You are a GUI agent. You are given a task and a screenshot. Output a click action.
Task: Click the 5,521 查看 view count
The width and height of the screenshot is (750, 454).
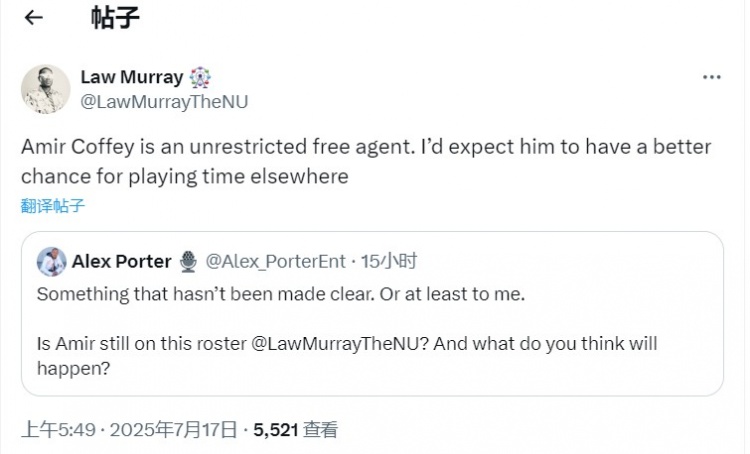[x=295, y=430]
